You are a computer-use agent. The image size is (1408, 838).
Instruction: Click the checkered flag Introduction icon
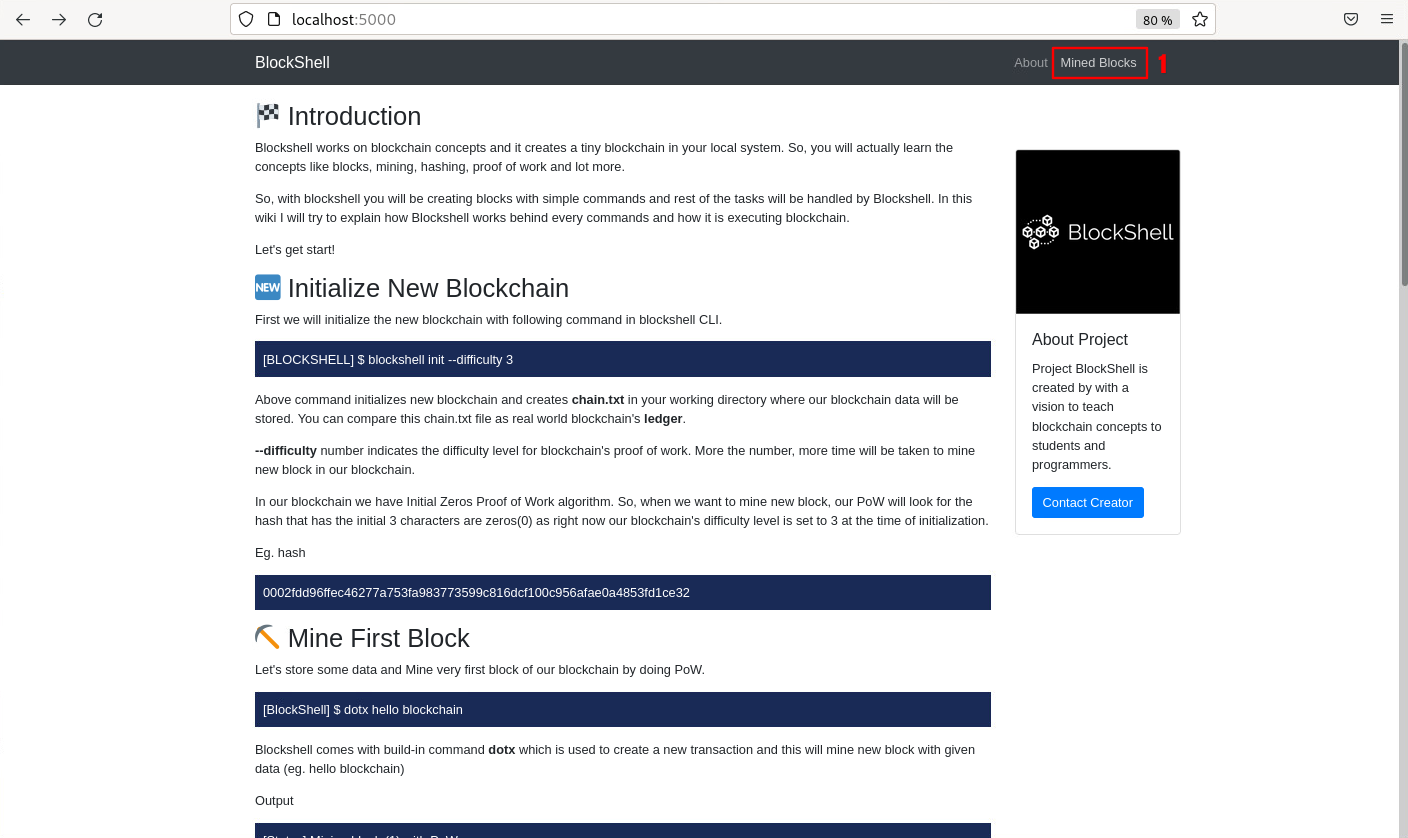point(268,116)
